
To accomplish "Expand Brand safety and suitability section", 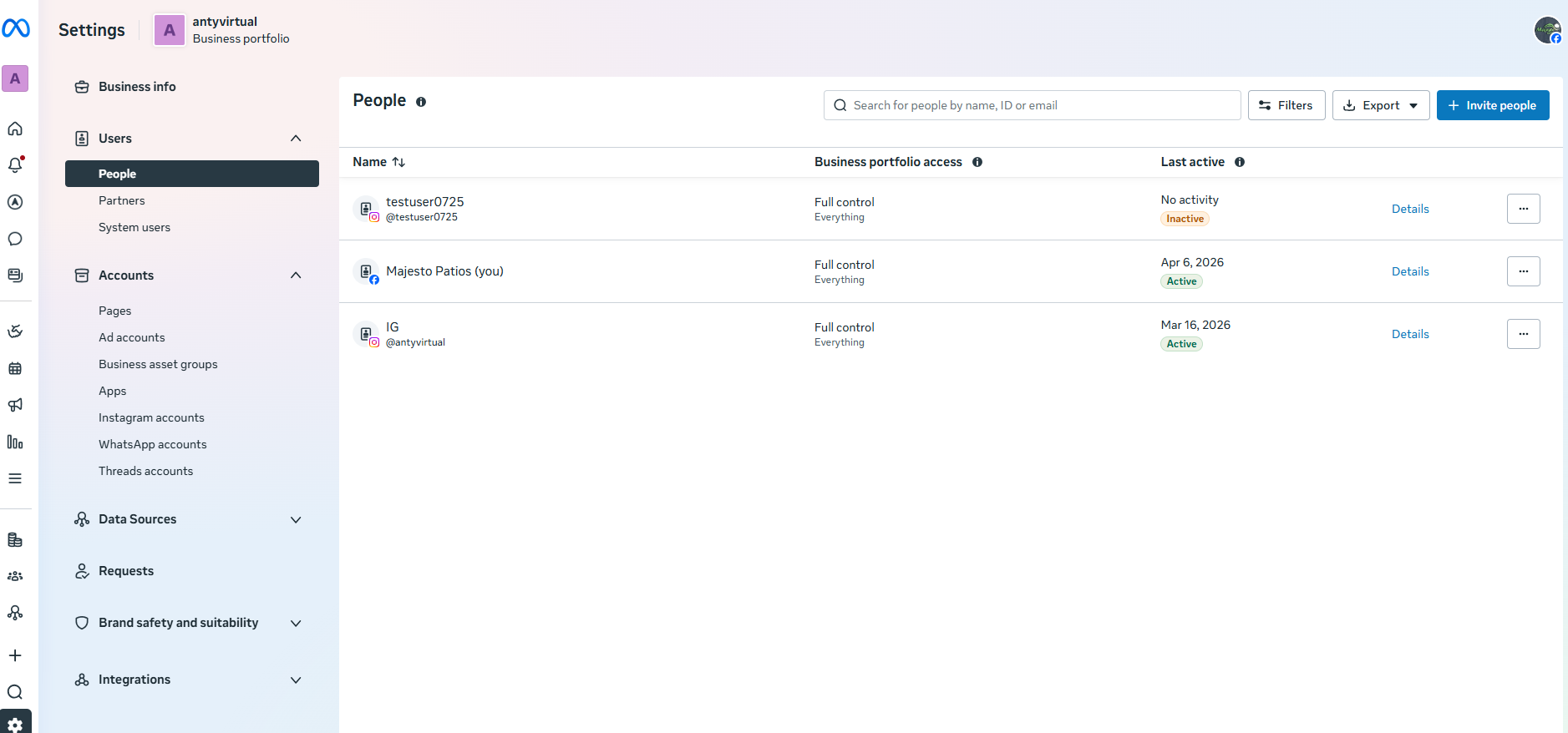I will pyautogui.click(x=296, y=623).
